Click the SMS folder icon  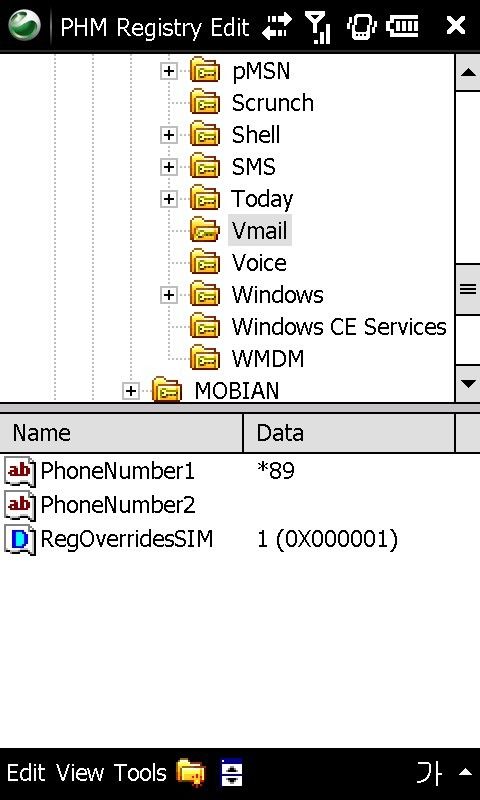[x=205, y=166]
